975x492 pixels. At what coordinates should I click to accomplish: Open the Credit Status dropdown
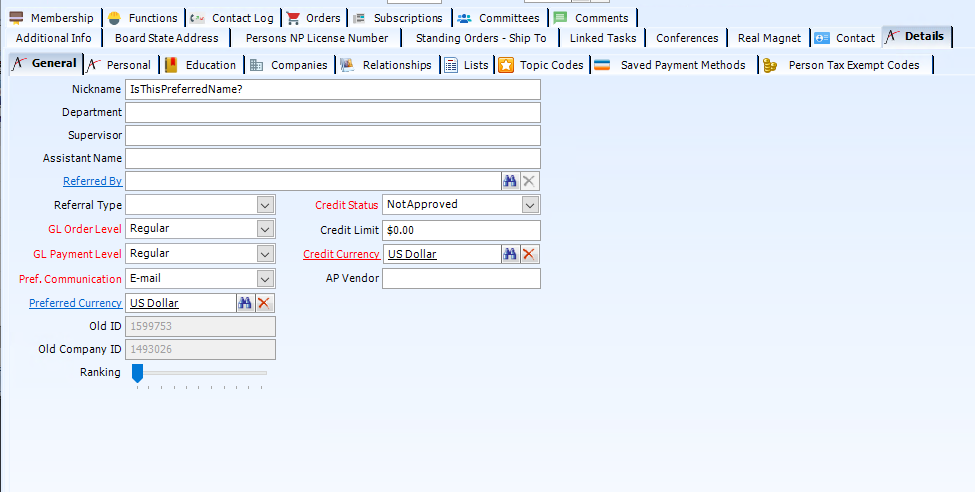pyautogui.click(x=530, y=205)
